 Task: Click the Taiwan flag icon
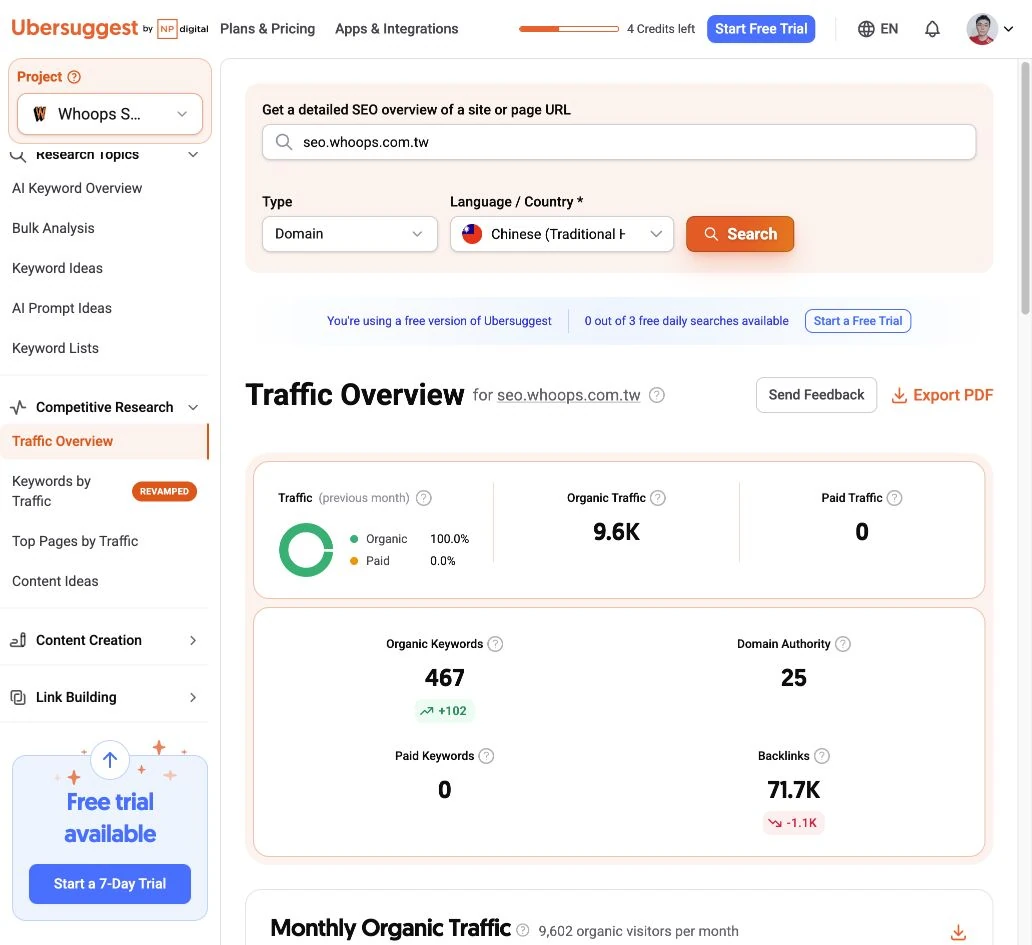click(x=472, y=234)
